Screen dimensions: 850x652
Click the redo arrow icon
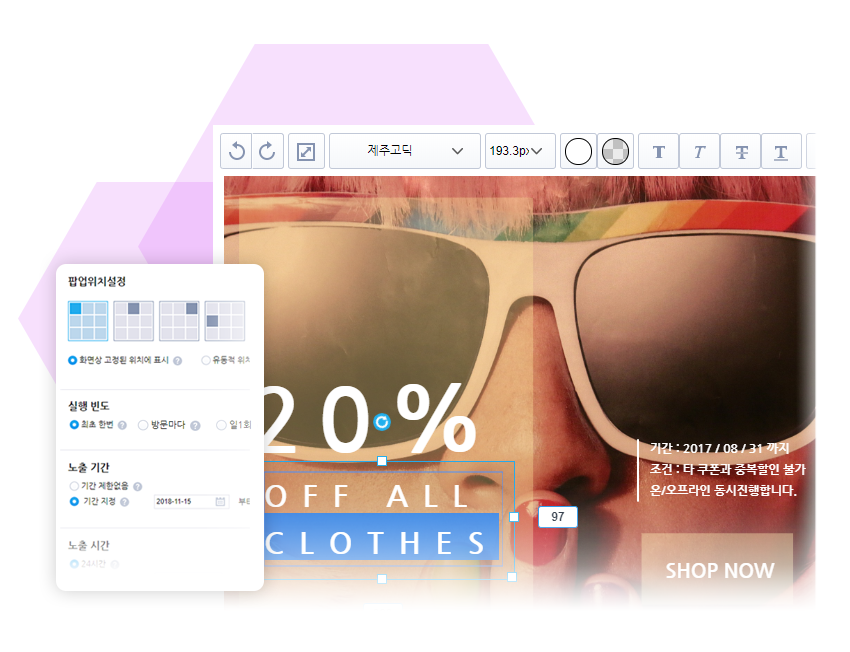(x=267, y=151)
